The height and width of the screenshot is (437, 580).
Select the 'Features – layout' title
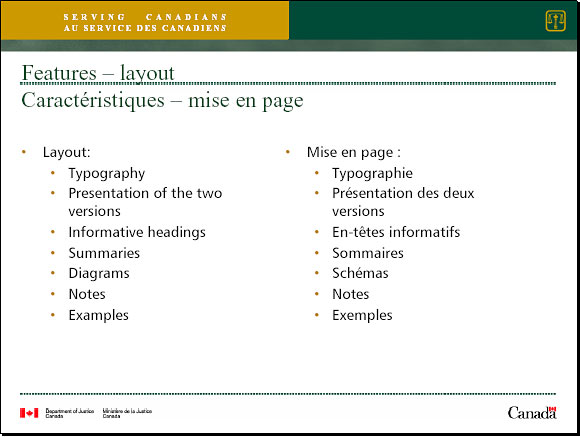pyautogui.click(x=98, y=73)
